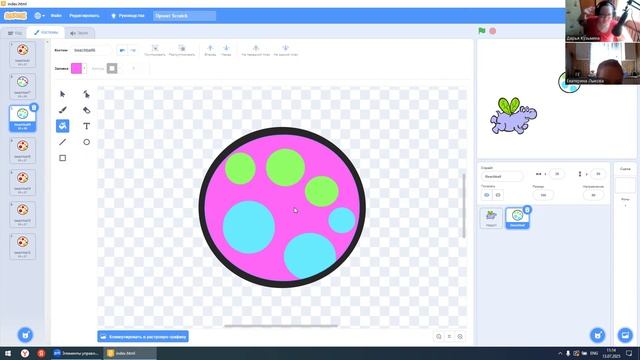This screenshot has height=360, width=640.
Task: Switch to the Sounds tab
Action: point(79,33)
